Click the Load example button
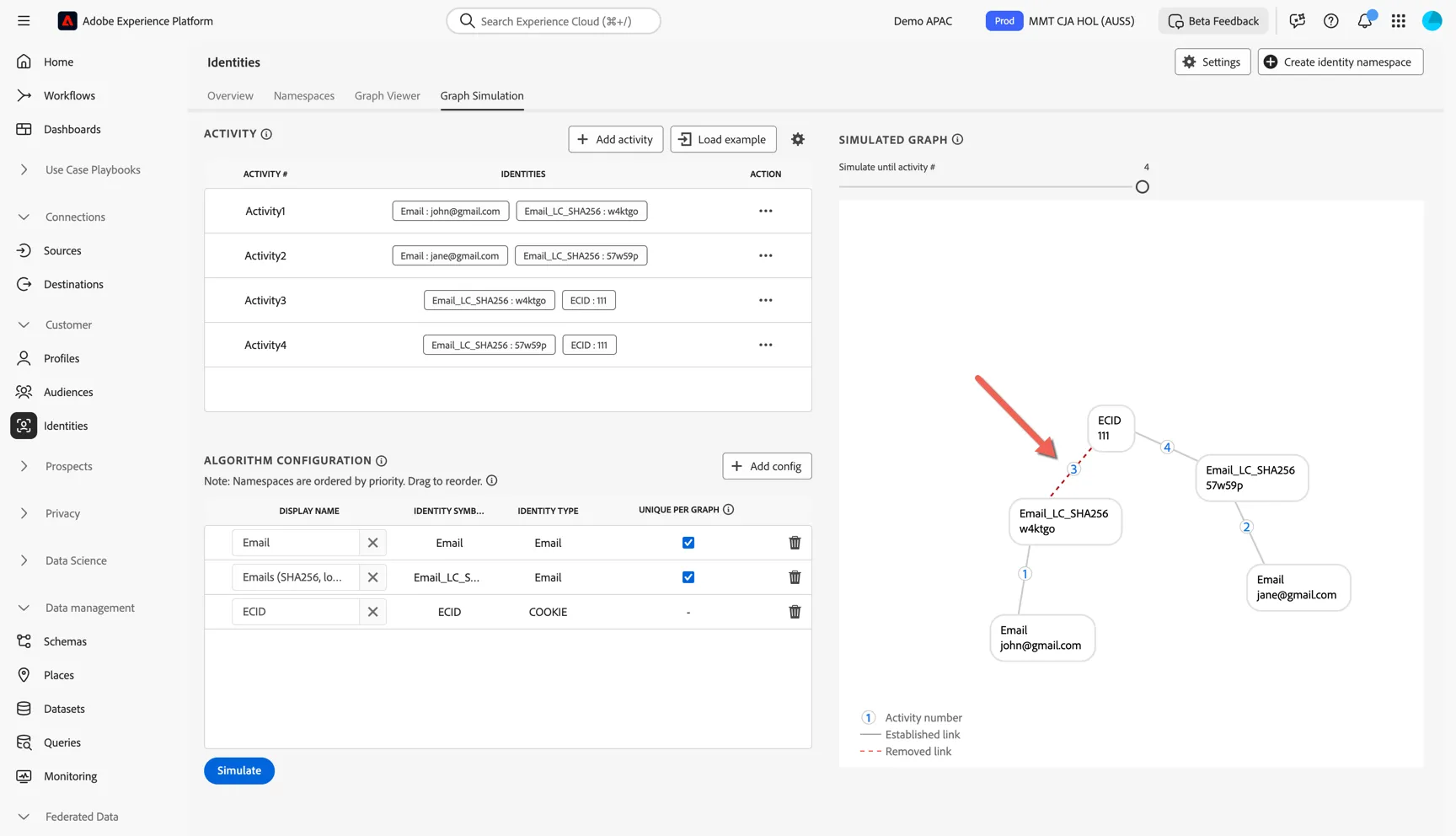 723,139
